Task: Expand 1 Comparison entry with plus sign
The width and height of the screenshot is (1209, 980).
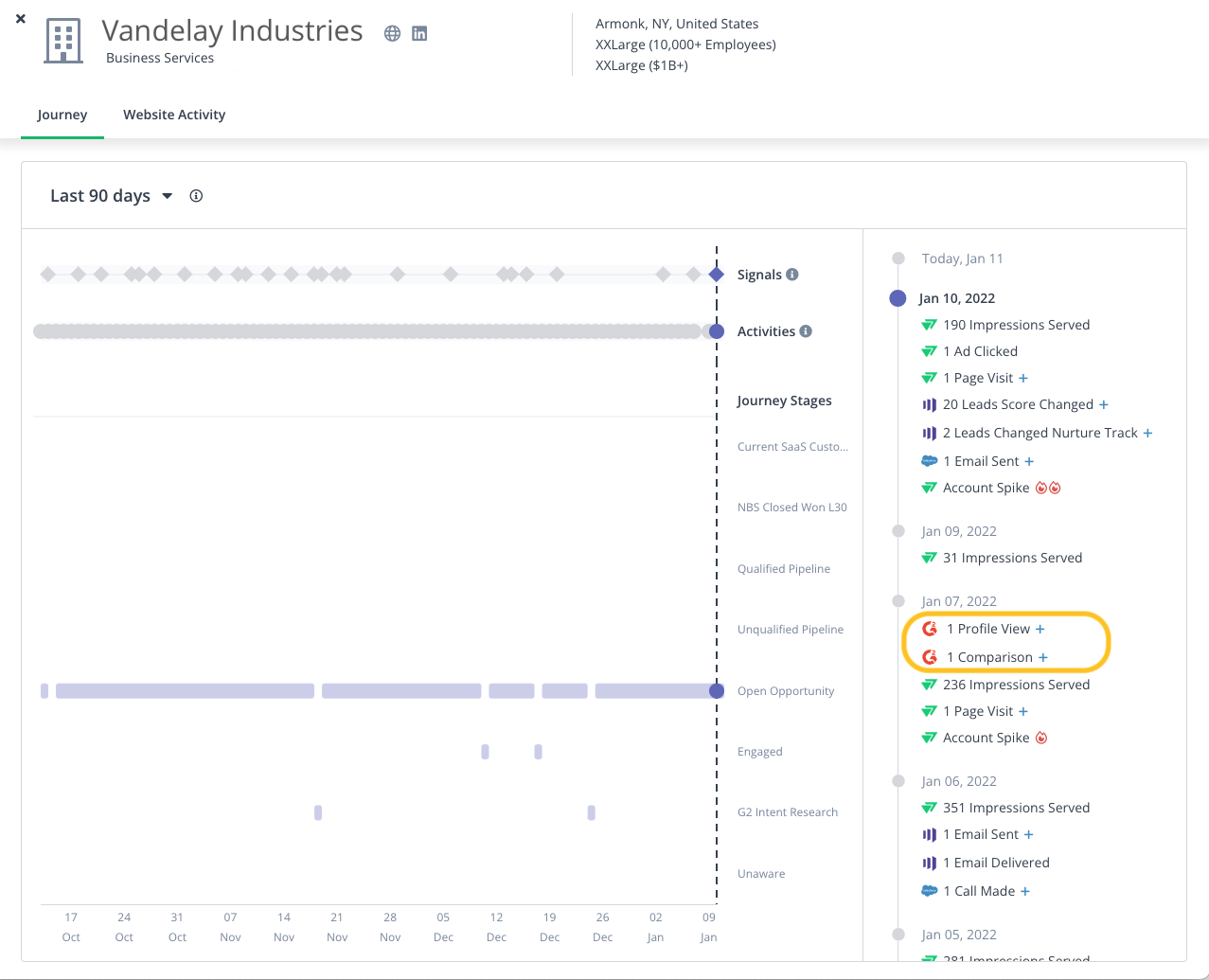Action: [x=1043, y=657]
